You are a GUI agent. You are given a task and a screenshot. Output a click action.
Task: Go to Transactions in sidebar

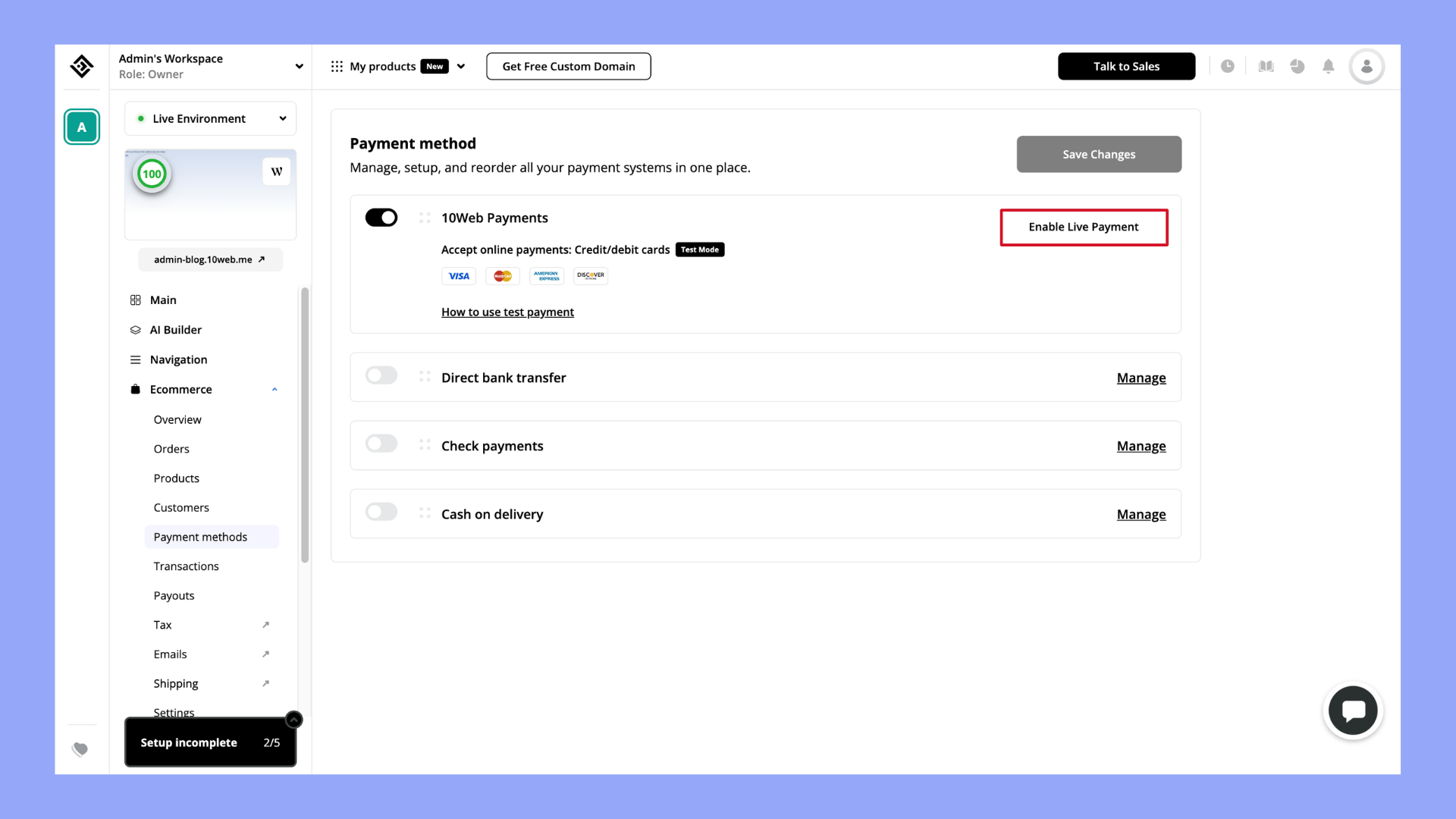[x=186, y=566]
